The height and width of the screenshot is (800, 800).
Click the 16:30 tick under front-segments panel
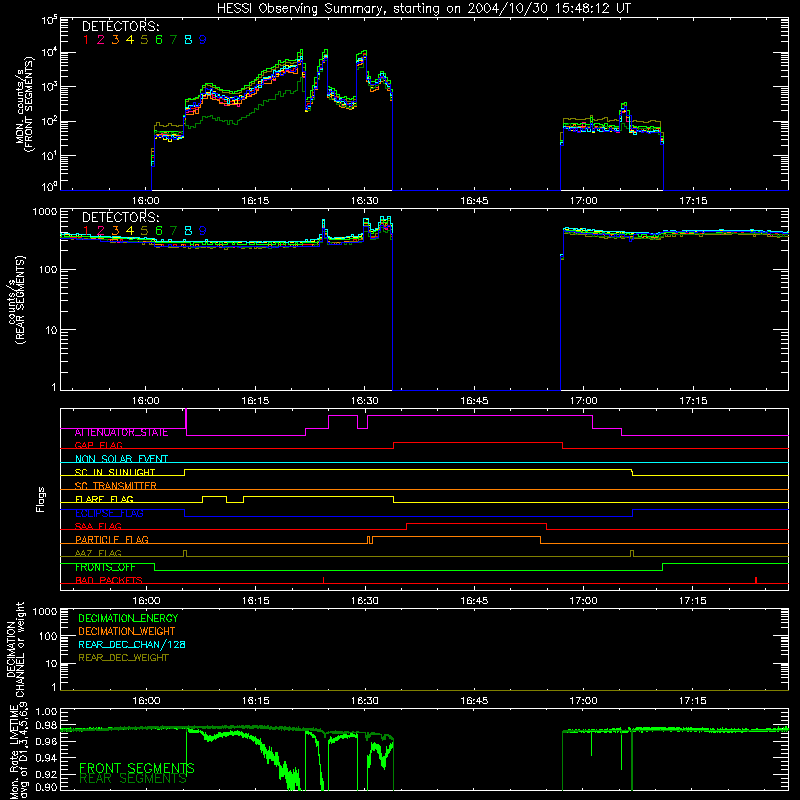[365, 201]
